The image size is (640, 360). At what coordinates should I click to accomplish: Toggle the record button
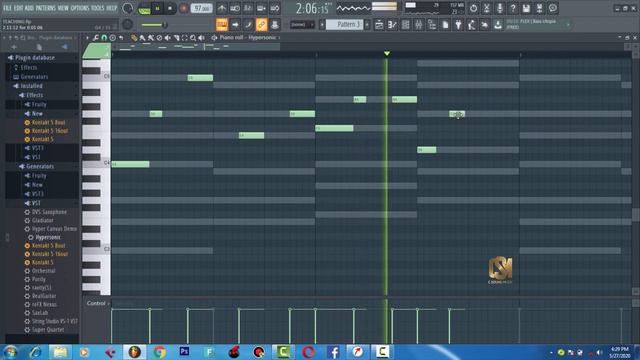(x=184, y=8)
